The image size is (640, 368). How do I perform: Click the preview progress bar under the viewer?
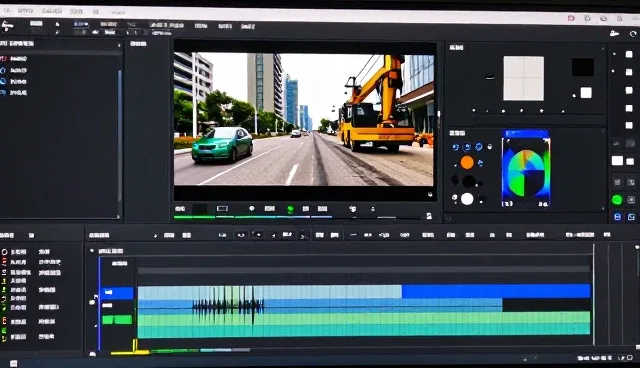point(297,217)
